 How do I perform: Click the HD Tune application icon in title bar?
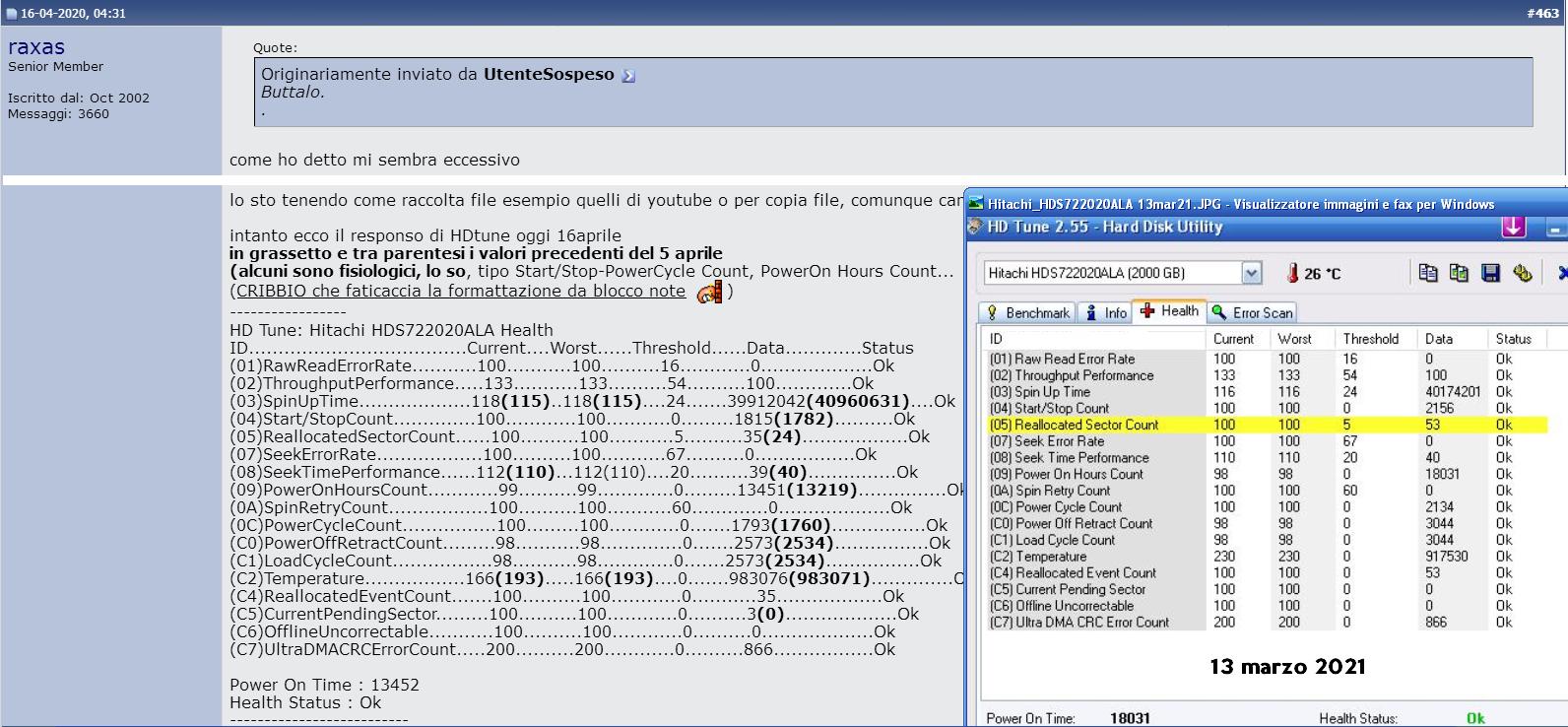click(976, 227)
